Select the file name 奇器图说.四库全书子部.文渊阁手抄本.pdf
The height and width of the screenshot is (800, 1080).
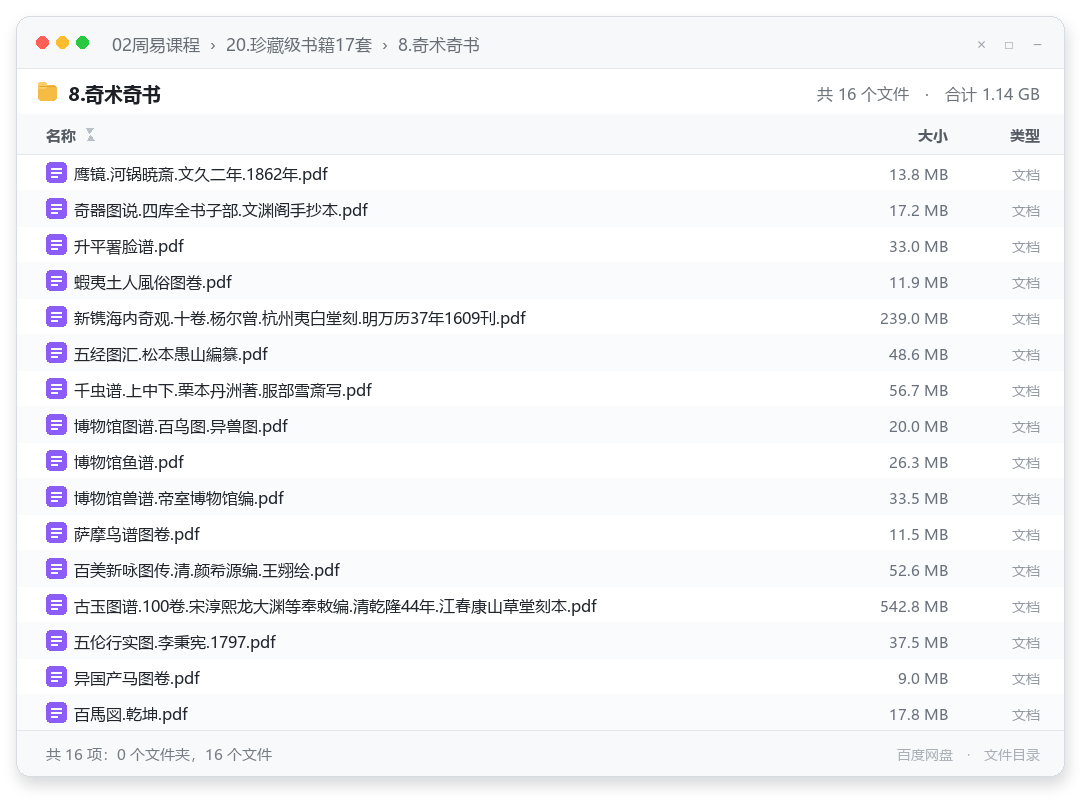coord(220,210)
